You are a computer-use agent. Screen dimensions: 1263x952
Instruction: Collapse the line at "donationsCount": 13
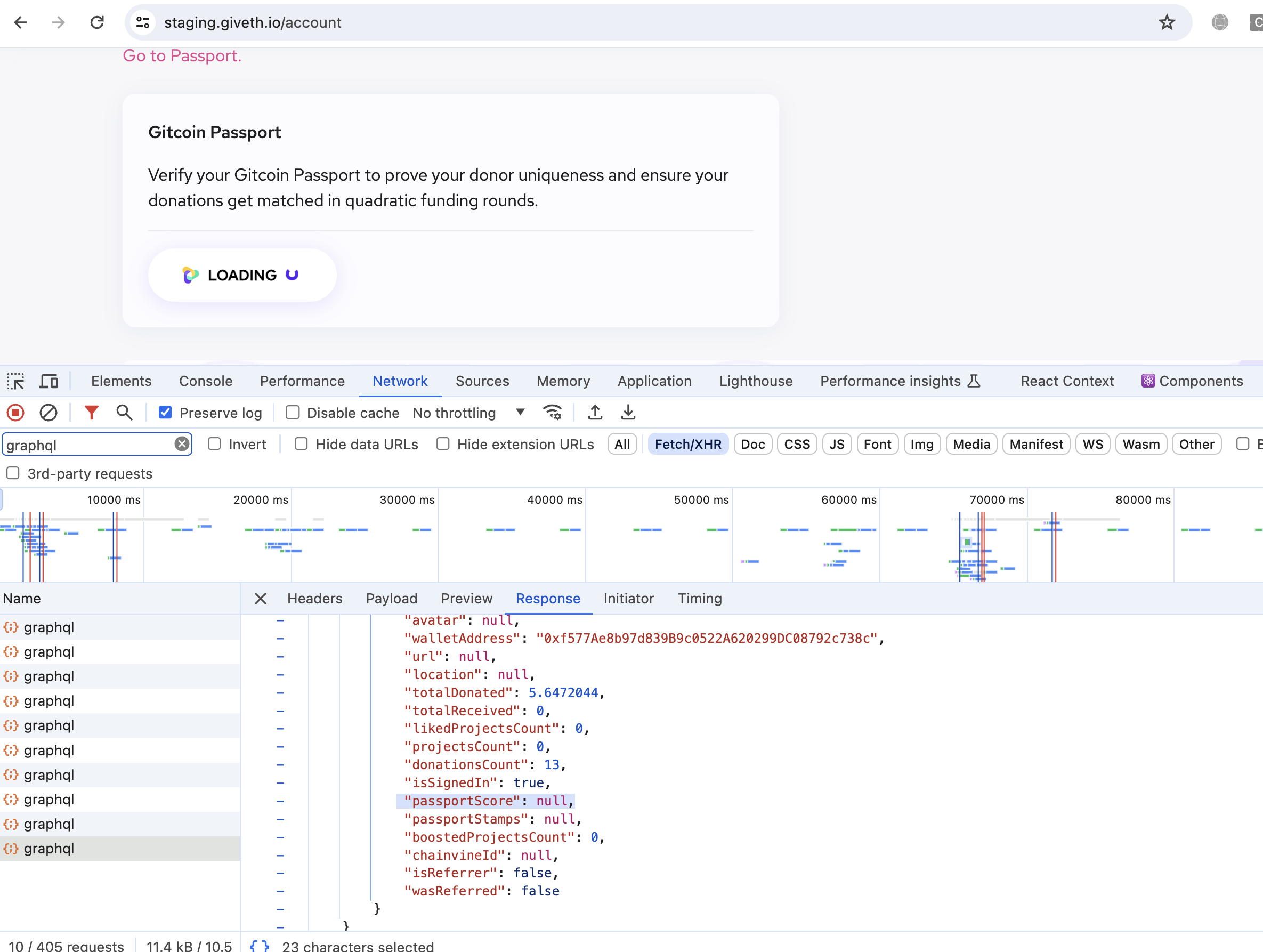pyautogui.click(x=280, y=765)
